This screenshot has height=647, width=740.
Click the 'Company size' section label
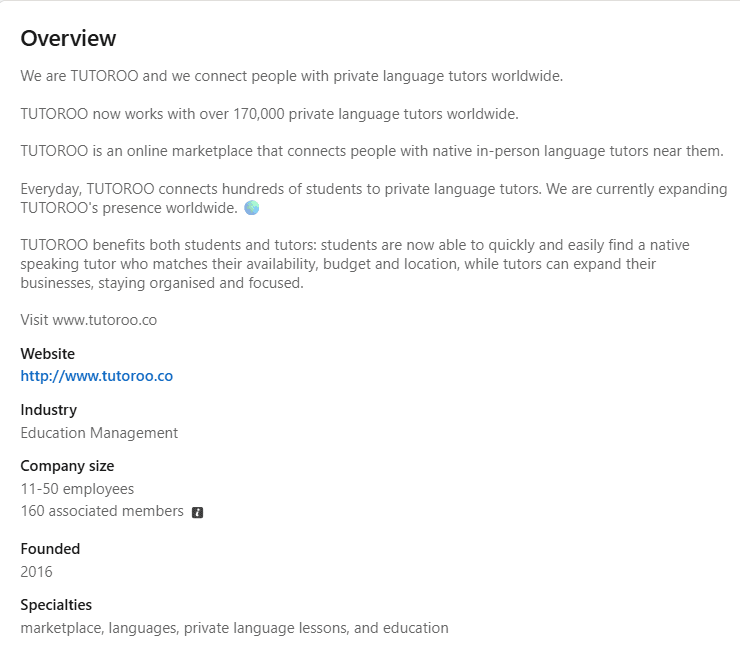pos(67,466)
